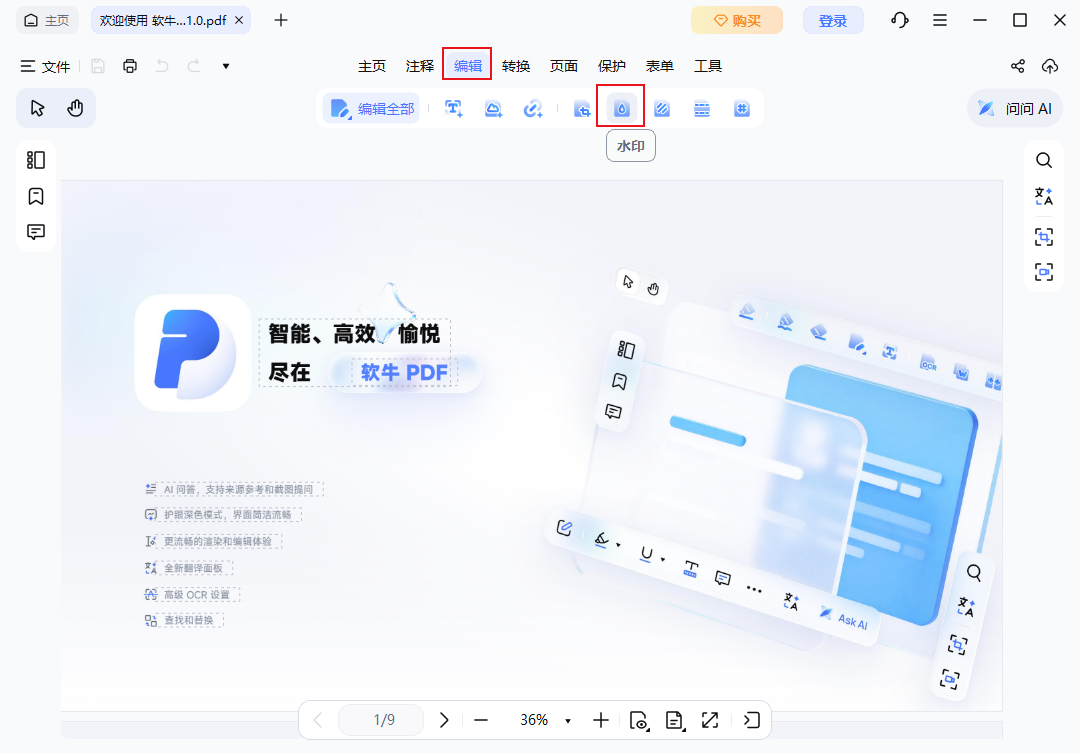Switch to the 表单 form tab

click(x=659, y=66)
